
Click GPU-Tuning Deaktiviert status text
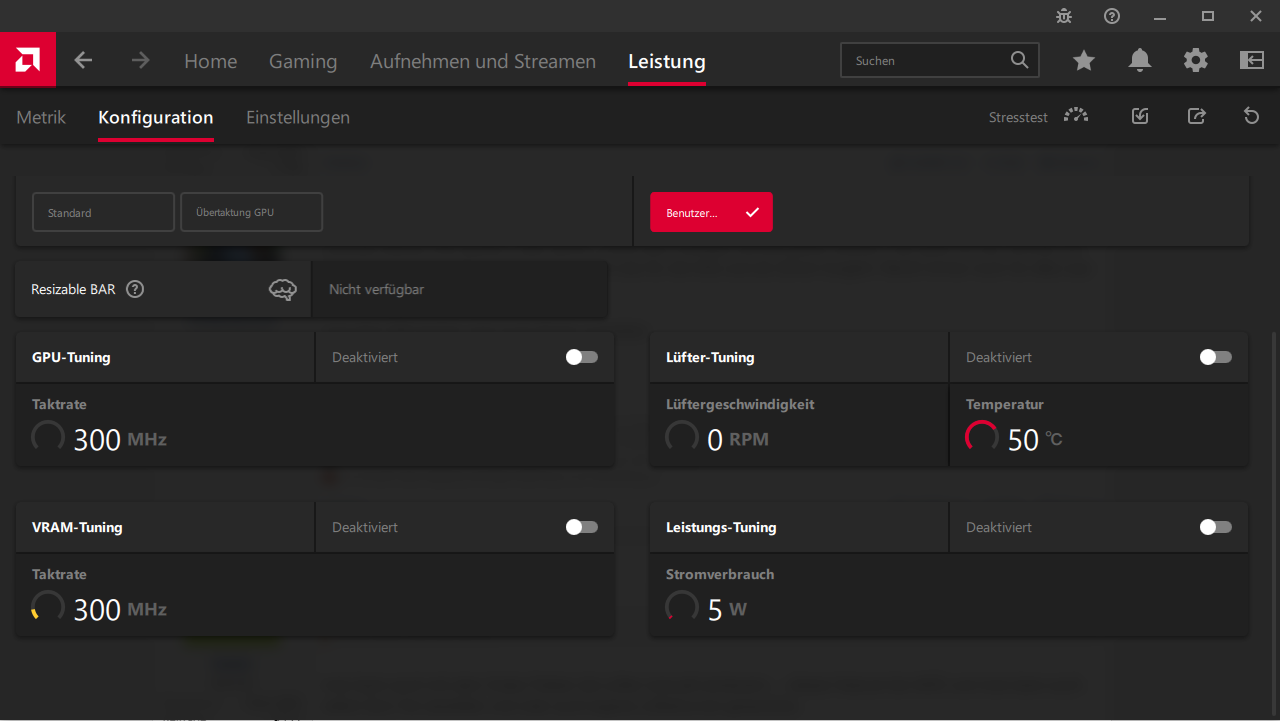click(x=365, y=357)
